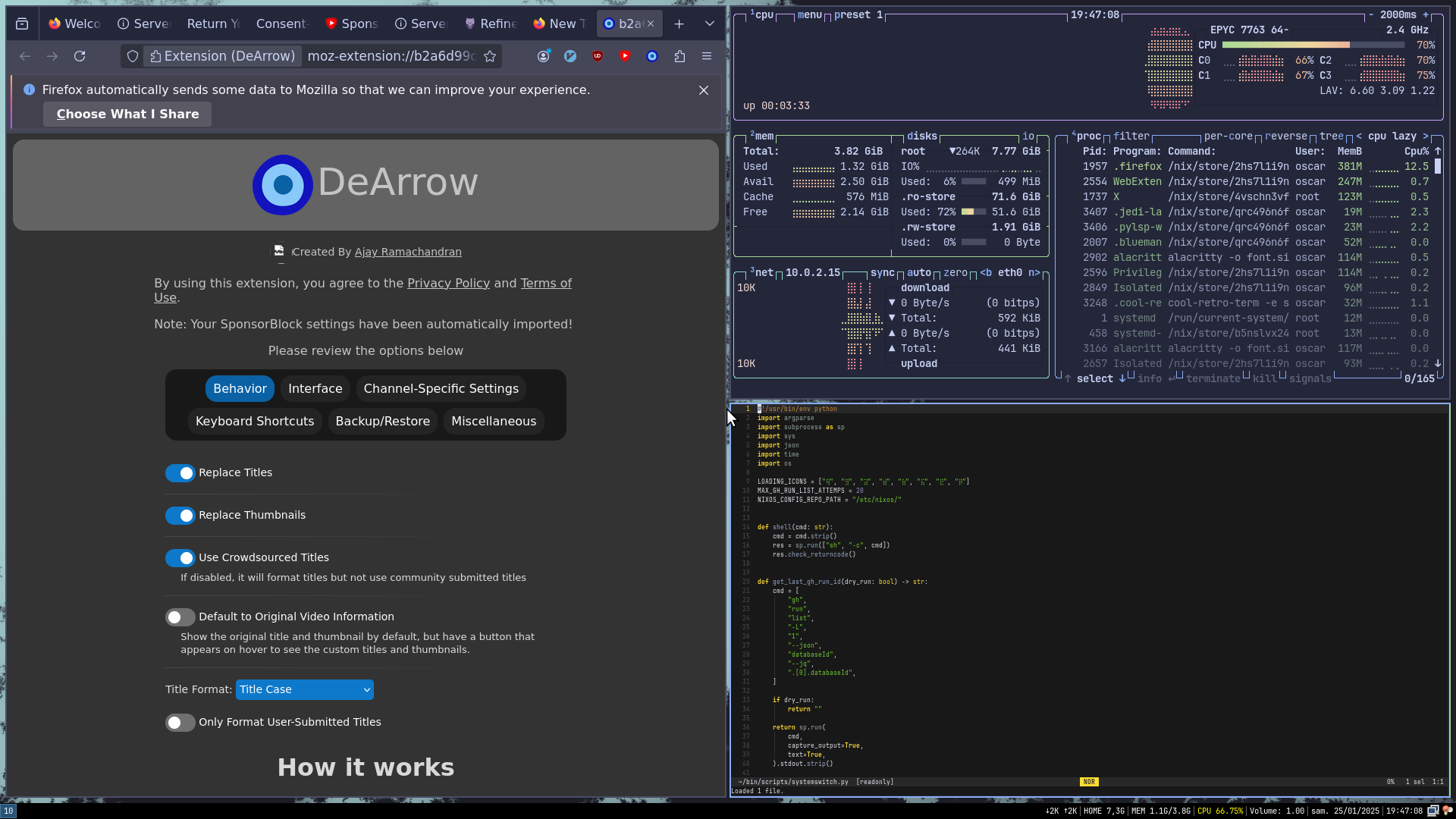Click the btop process list scrollbar thumb
1456x819 pixels.
point(1438,167)
